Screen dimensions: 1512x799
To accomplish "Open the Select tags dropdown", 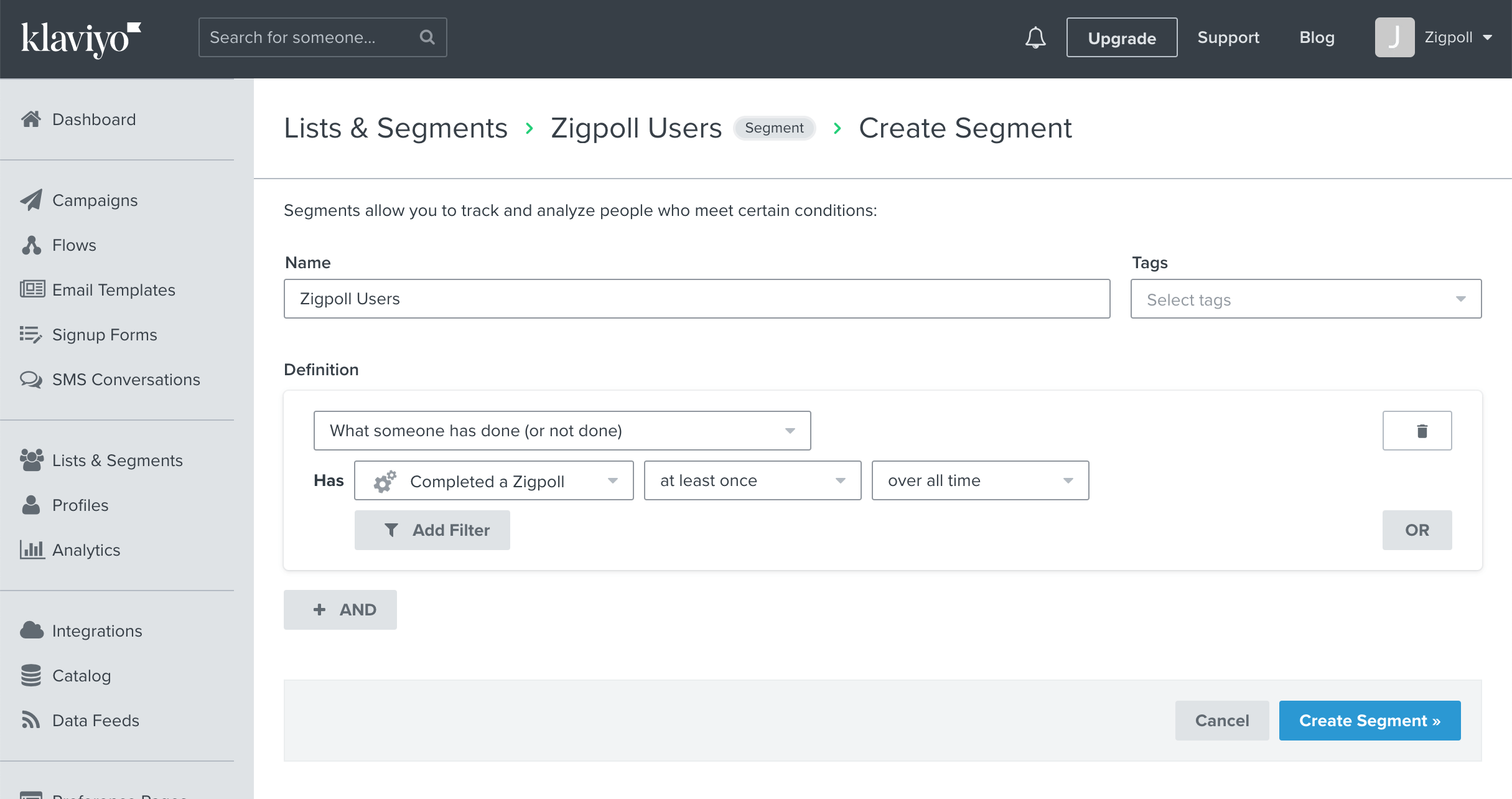I will tap(1305, 299).
